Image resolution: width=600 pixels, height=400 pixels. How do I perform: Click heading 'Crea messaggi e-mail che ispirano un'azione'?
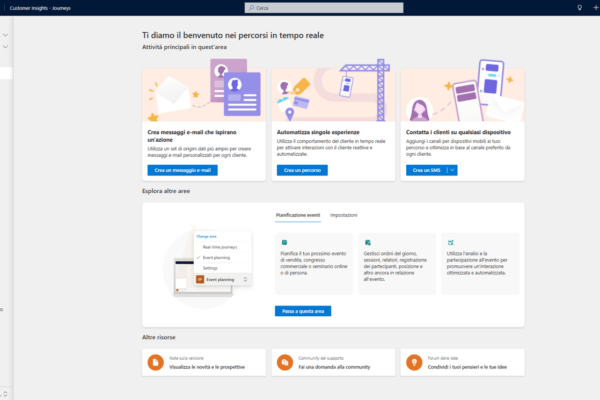click(x=192, y=136)
